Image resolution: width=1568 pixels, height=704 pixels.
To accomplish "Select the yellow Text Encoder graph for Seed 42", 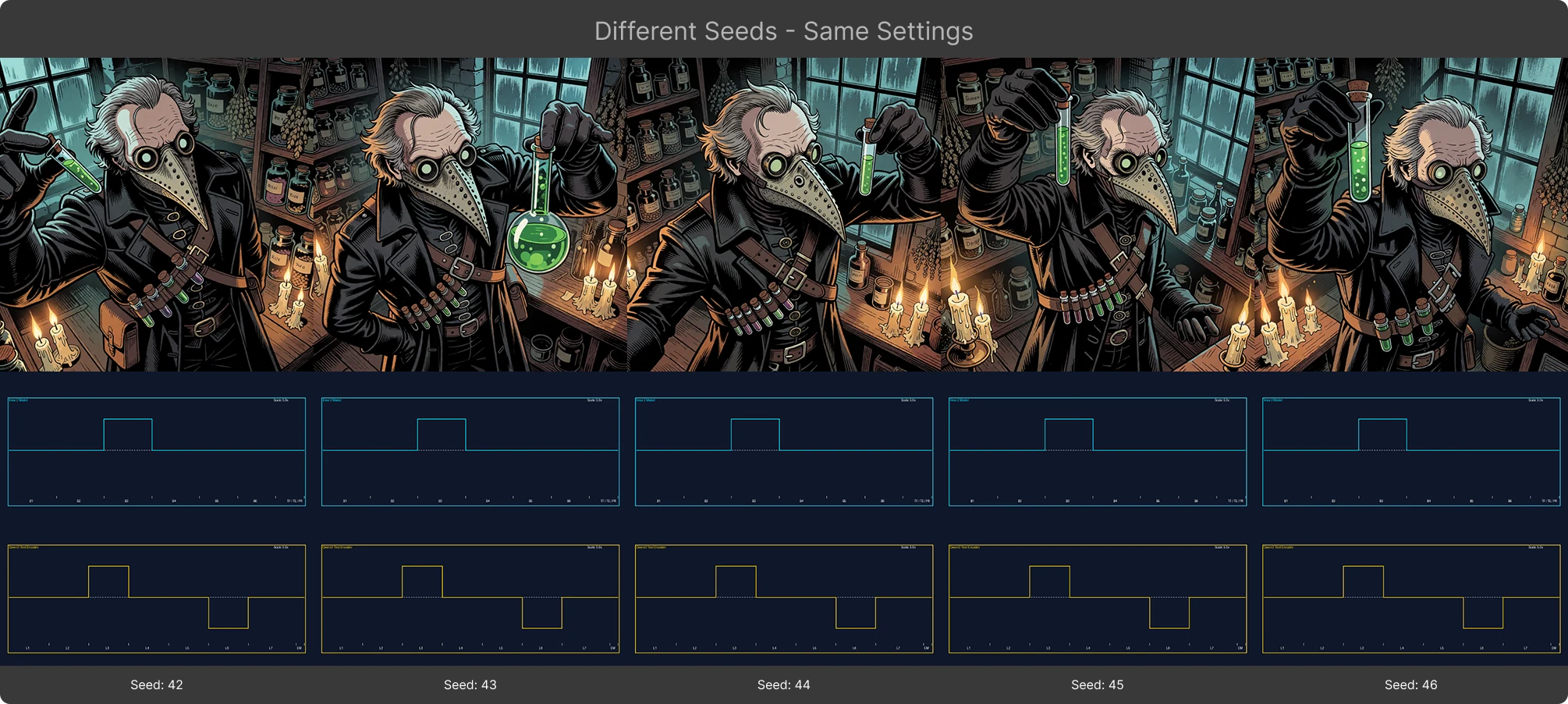I will click(x=157, y=599).
